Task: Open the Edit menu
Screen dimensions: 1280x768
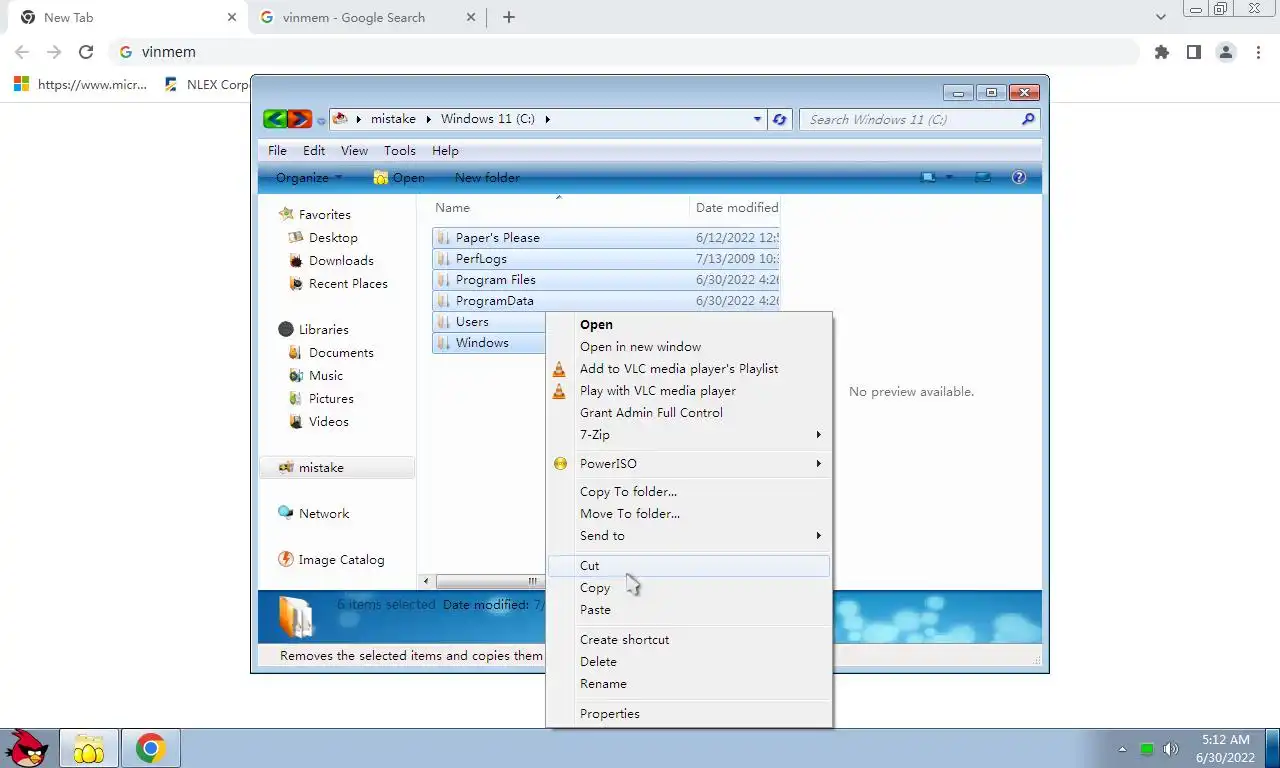Action: (x=314, y=150)
